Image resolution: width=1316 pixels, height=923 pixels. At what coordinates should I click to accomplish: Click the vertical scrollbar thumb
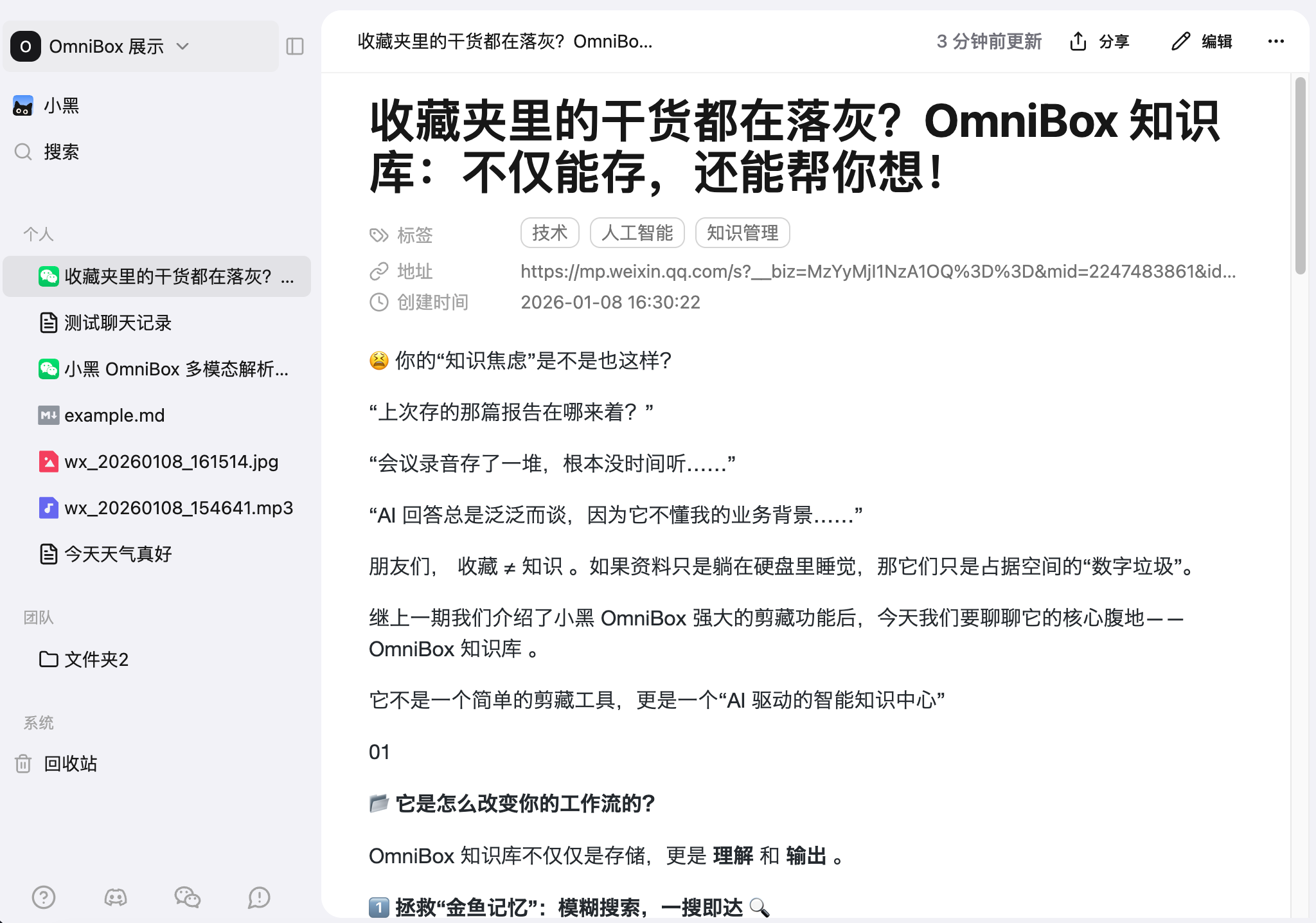[x=1300, y=175]
